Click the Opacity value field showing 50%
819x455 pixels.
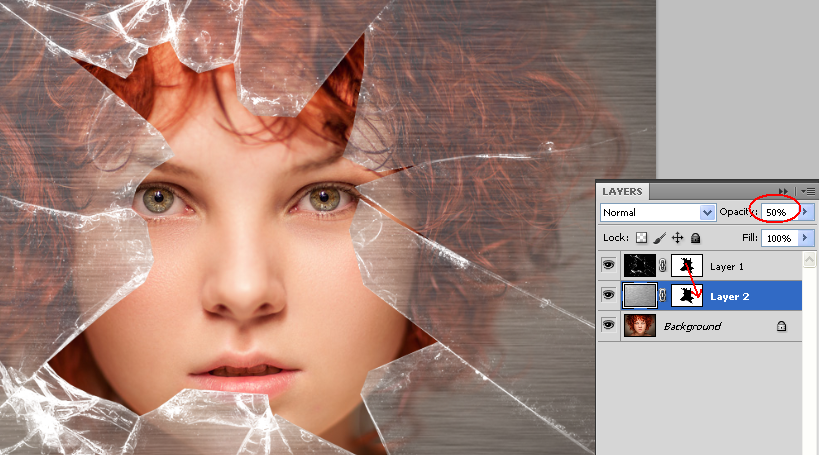coord(780,212)
